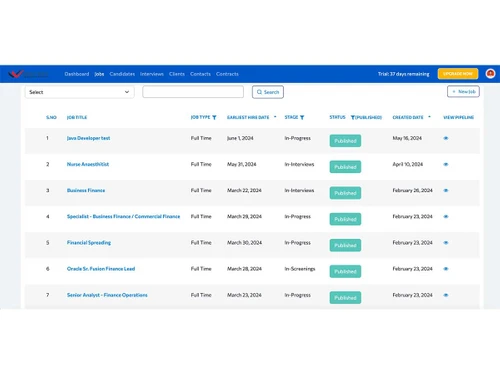Image resolution: width=500 pixels, height=375 pixels.
Task: Open pipeline eye icon for Senior Analyst row
Action: pos(446,295)
